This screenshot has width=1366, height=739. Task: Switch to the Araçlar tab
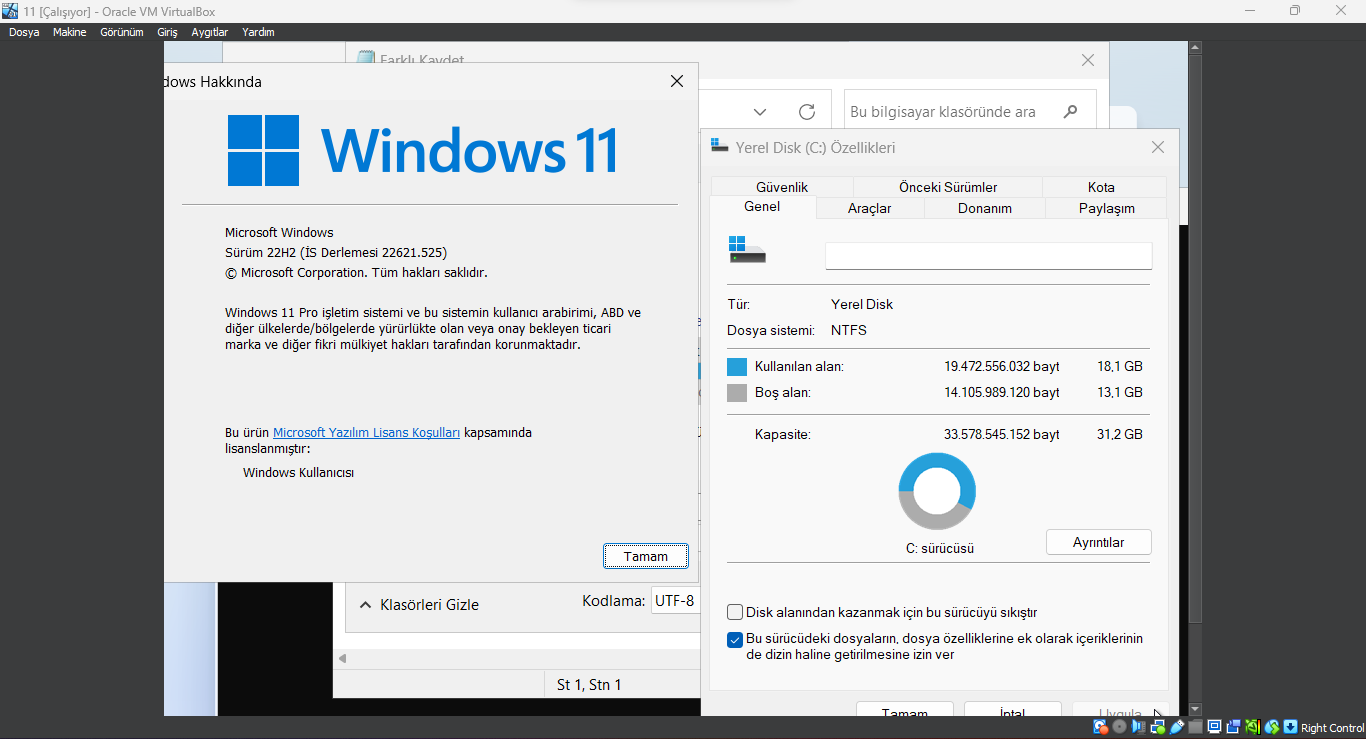[870, 208]
